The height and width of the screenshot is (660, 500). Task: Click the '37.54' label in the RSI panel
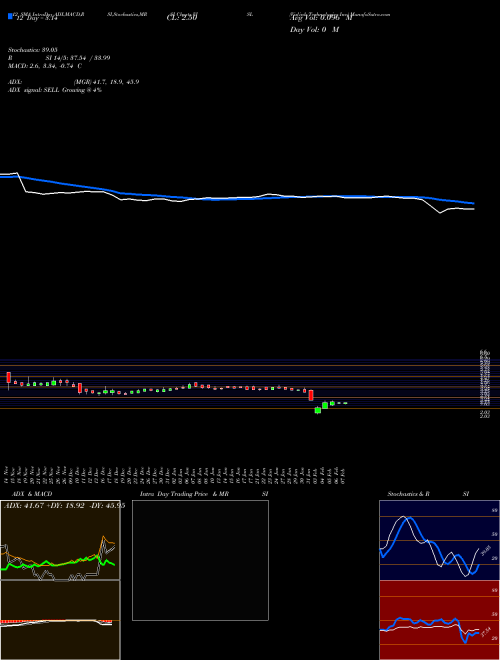[485, 632]
